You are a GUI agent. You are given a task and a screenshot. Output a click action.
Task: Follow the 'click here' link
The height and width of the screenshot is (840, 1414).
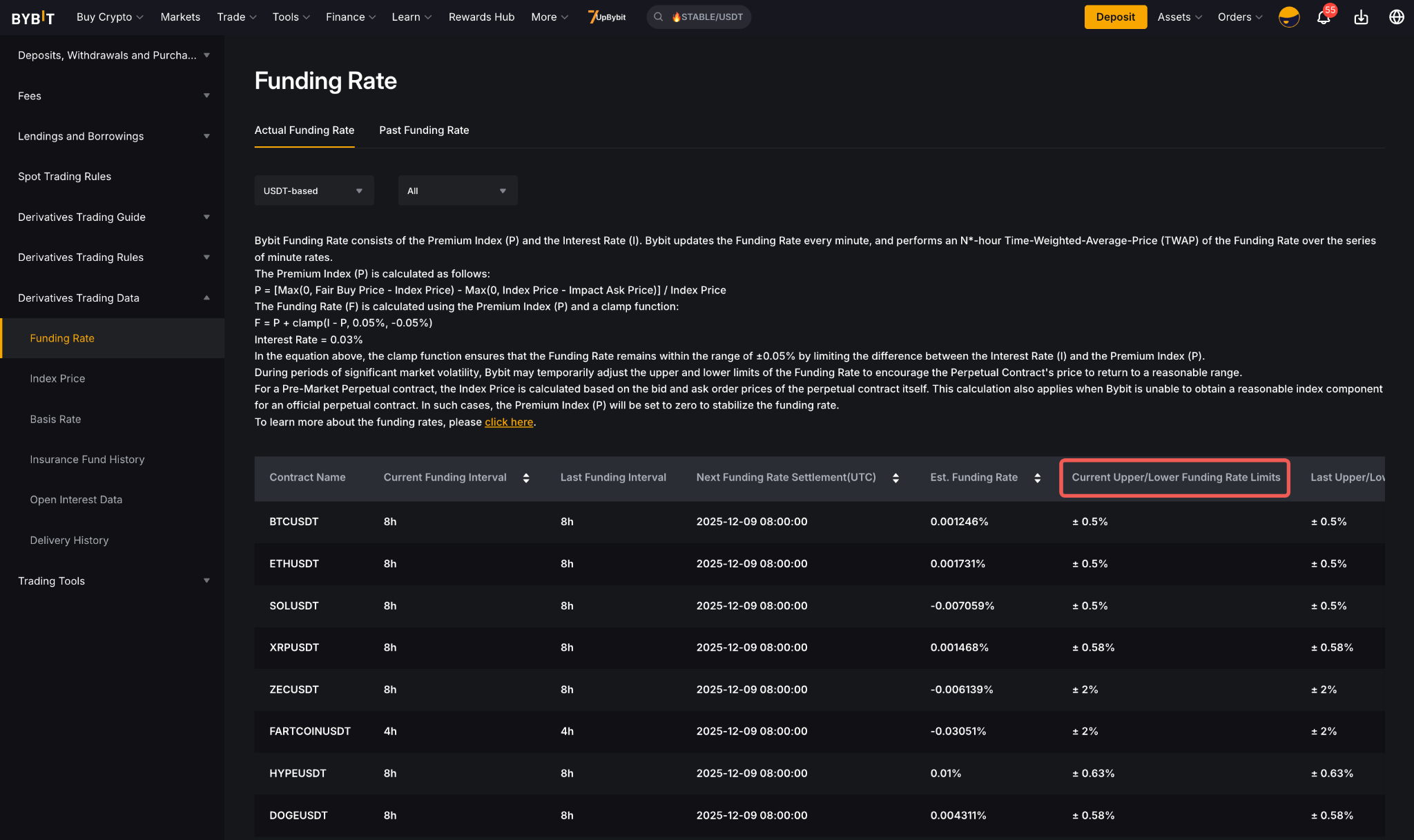pyautogui.click(x=509, y=422)
